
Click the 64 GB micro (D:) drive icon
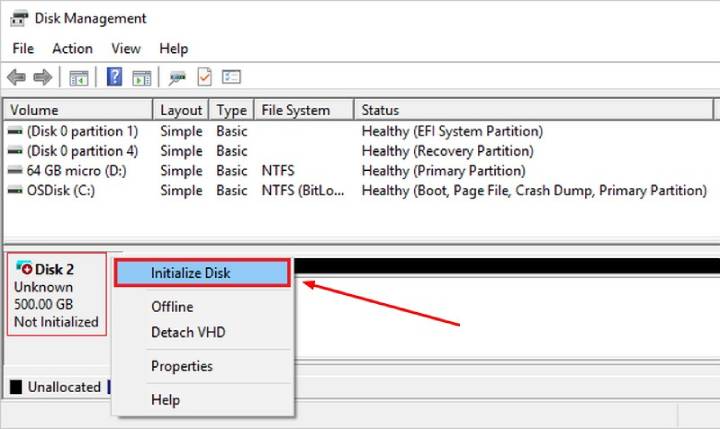[x=15, y=171]
